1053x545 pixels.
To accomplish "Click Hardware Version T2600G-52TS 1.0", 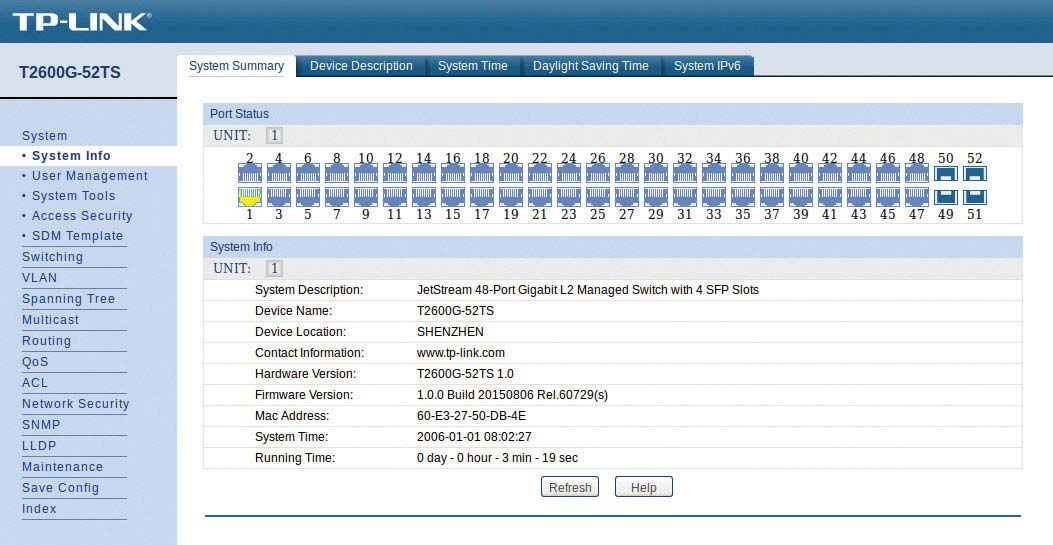I will tap(465, 373).
